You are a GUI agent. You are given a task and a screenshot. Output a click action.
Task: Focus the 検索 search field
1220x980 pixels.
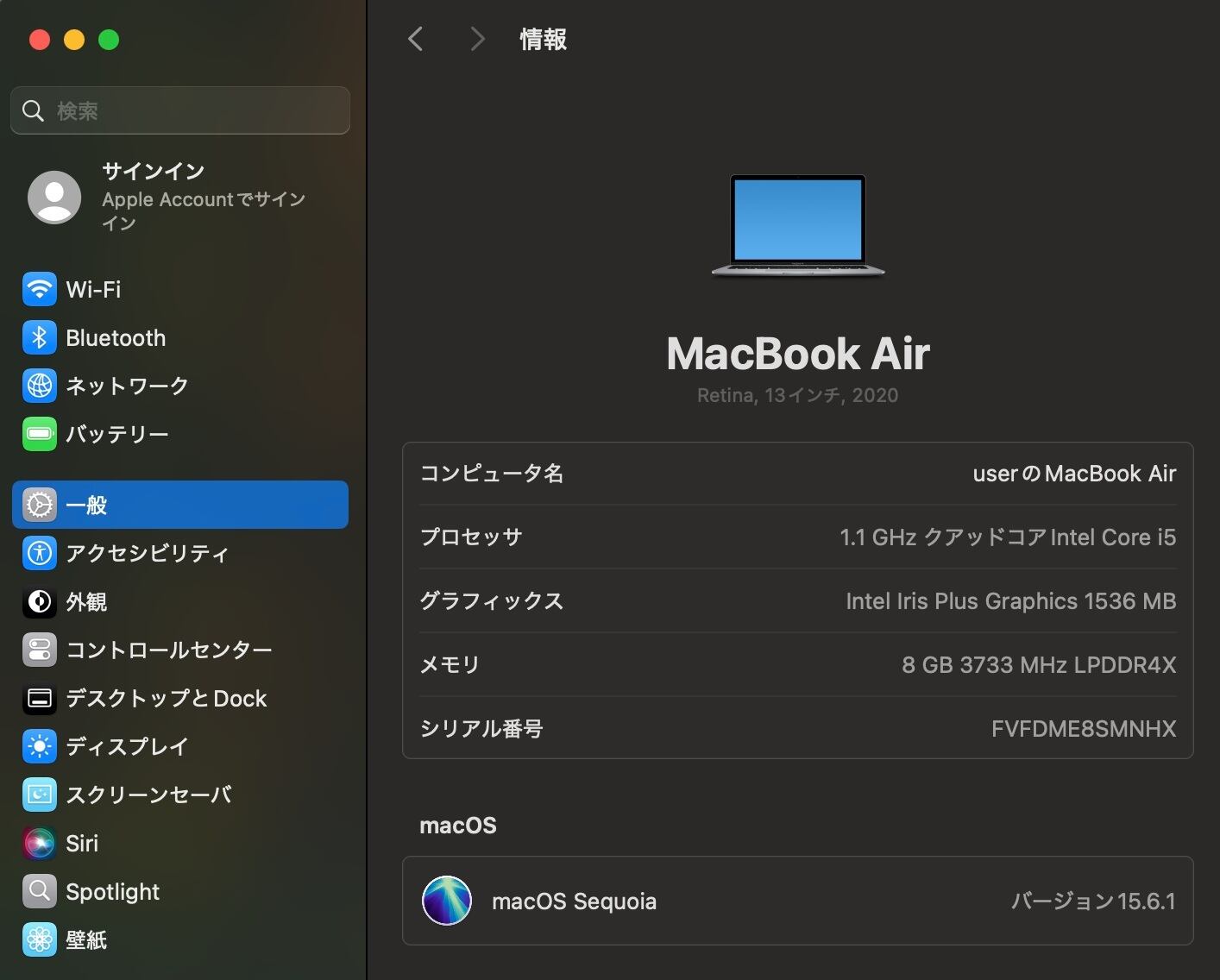click(x=180, y=110)
